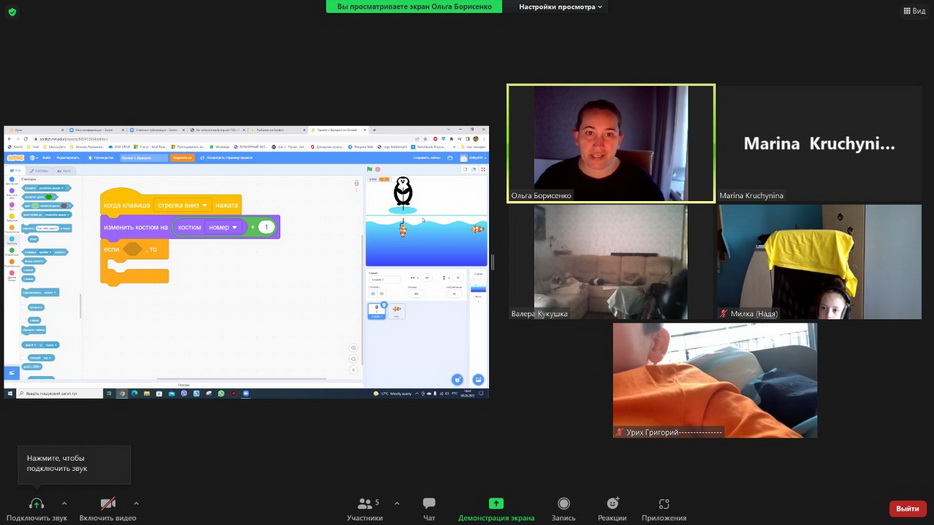934x525 pixels.
Task: Expand the video options arrow
Action: (136, 503)
